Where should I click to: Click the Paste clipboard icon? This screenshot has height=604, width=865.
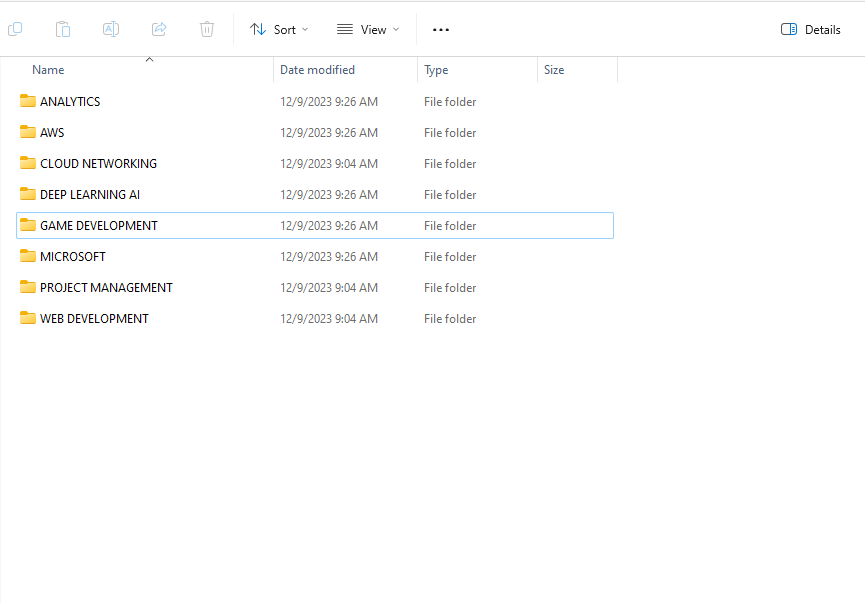[x=63, y=29]
